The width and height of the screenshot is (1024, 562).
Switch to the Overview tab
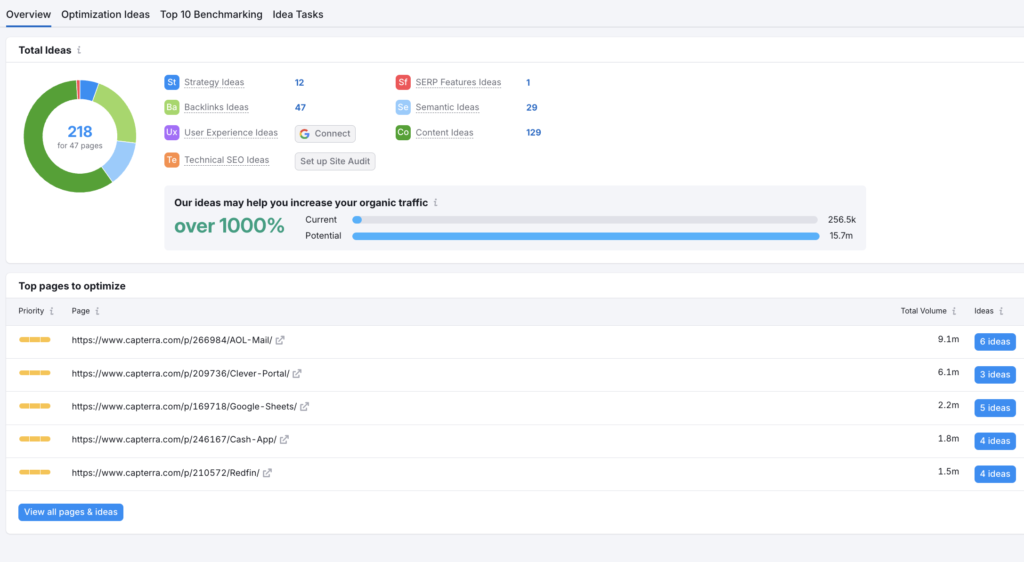point(28,14)
